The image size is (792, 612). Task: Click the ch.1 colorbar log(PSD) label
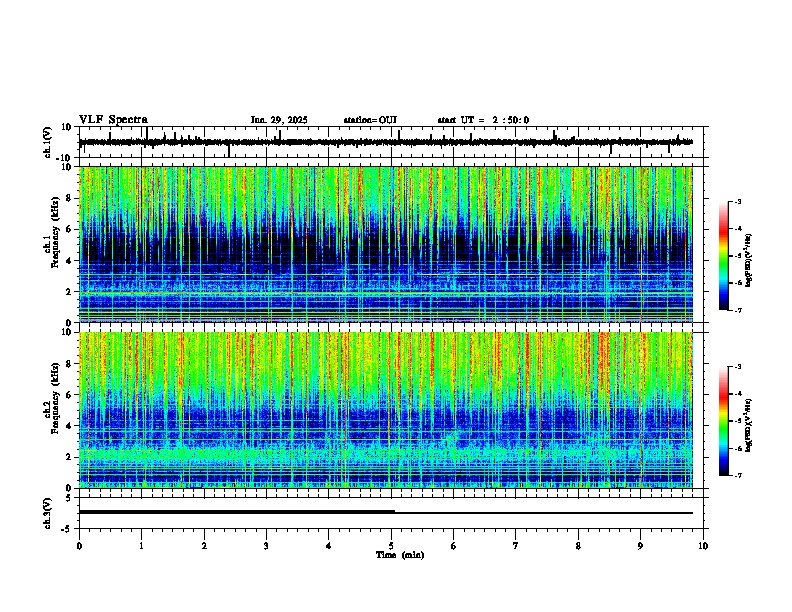(x=748, y=260)
